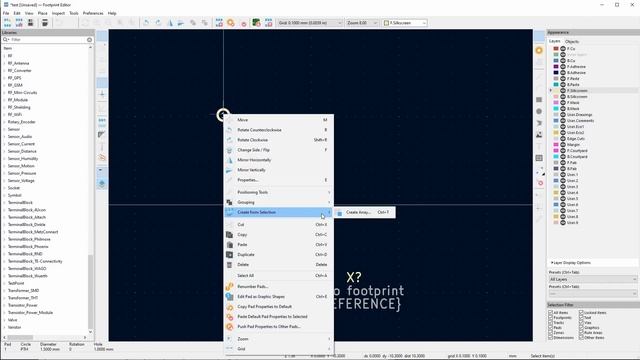Click the Mirror Horizontally toolbar icon
Viewport: 640px width, 360px height.
[170, 23]
